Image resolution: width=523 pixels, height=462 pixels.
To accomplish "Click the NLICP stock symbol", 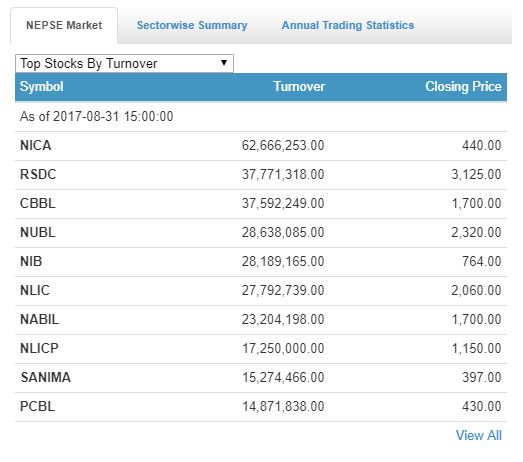I will coord(39,349).
